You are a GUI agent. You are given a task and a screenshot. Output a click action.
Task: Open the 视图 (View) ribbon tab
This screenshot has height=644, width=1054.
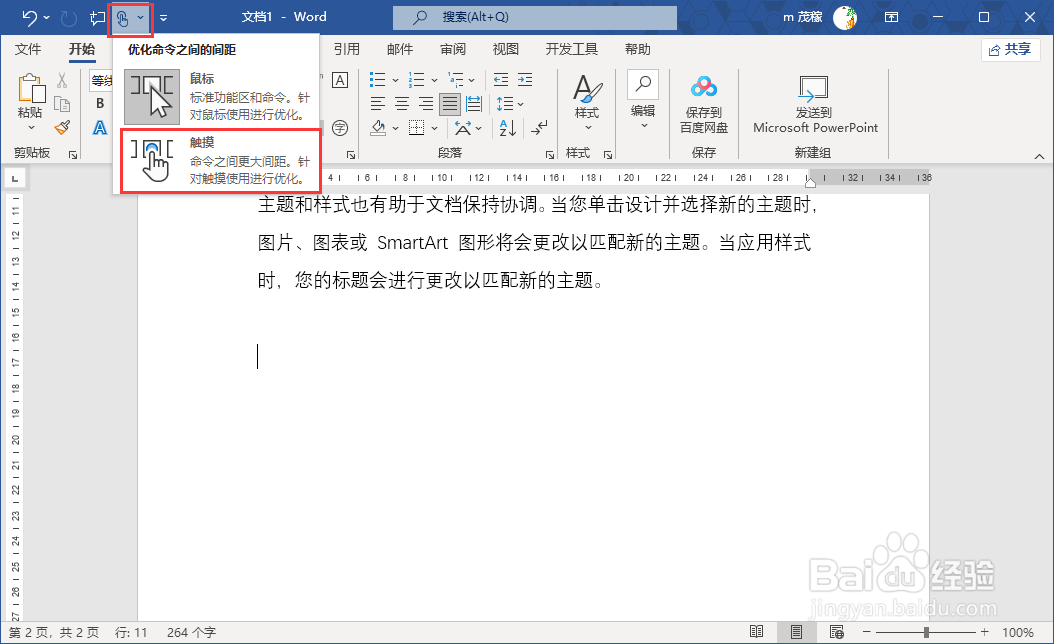pyautogui.click(x=505, y=48)
